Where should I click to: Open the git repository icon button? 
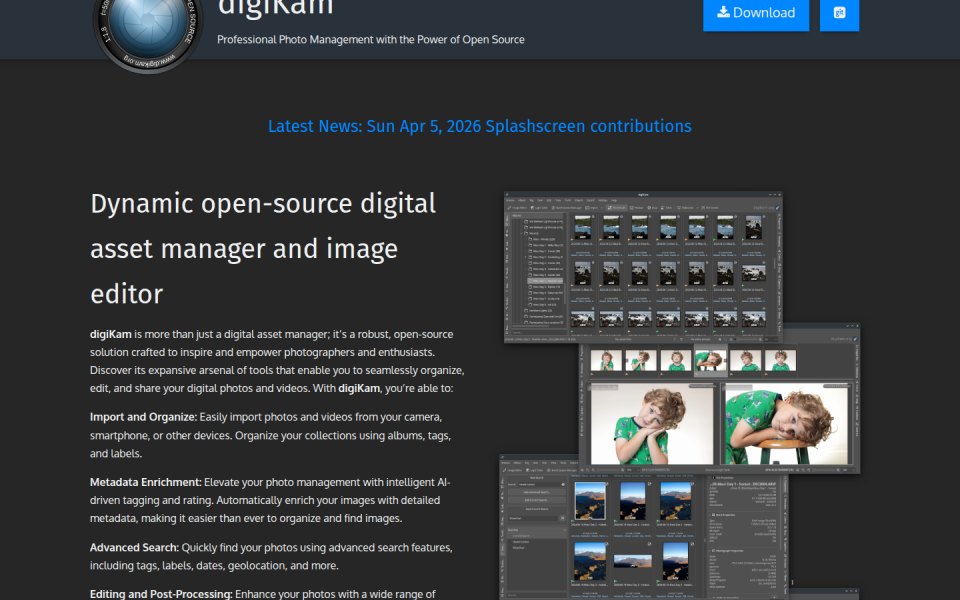(839, 13)
